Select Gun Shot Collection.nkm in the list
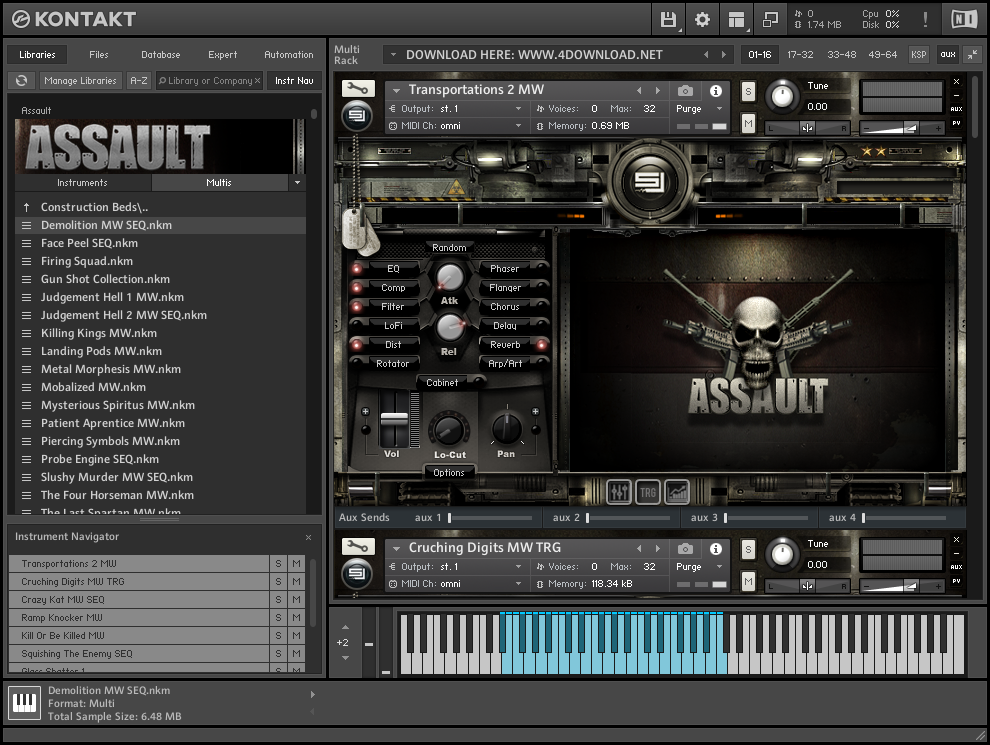990x745 pixels. [x=160, y=279]
